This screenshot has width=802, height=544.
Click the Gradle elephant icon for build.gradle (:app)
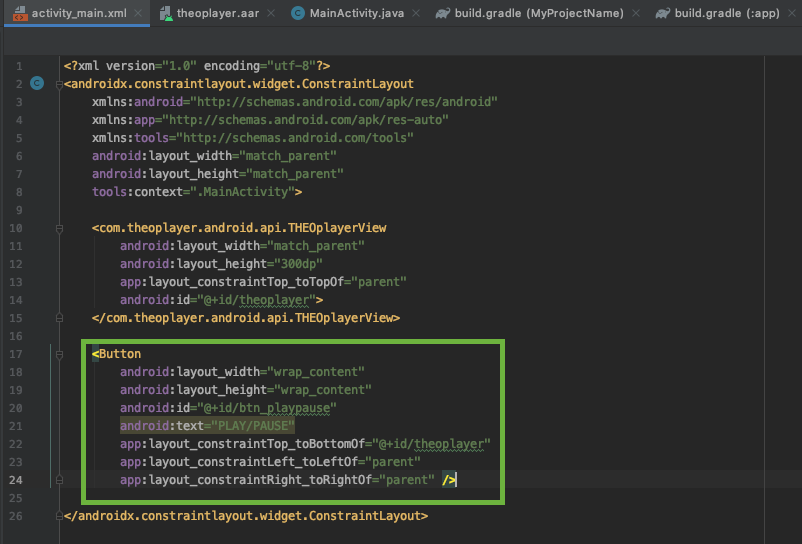click(662, 14)
